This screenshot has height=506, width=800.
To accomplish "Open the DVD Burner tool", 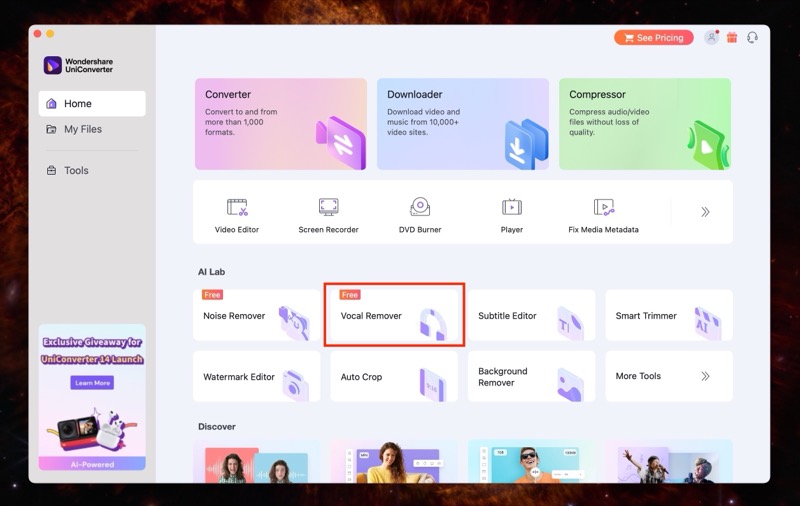I will 420,216.
